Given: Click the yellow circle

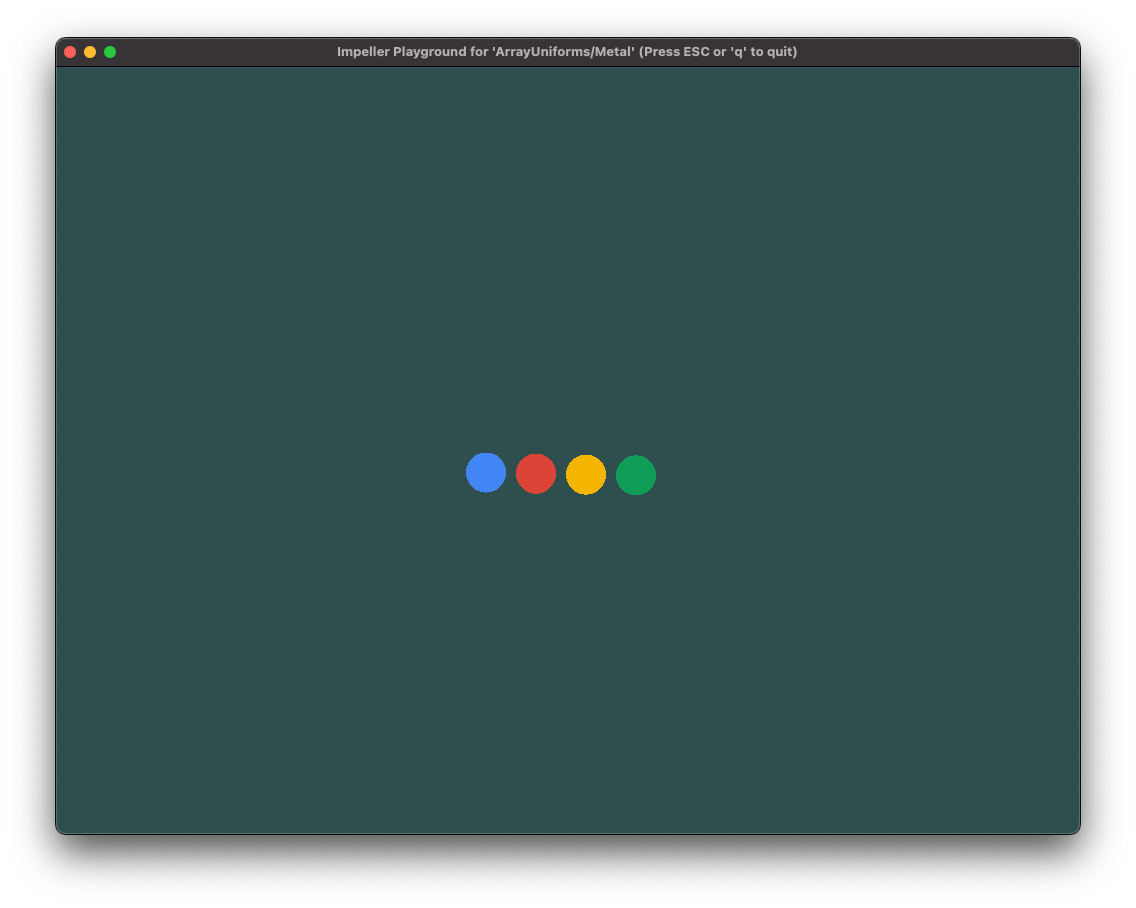Looking at the screenshot, I should tap(585, 475).
